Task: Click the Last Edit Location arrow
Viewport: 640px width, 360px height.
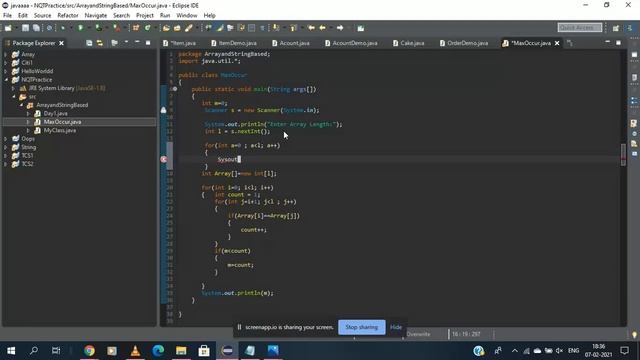Action: click(x=311, y=28)
